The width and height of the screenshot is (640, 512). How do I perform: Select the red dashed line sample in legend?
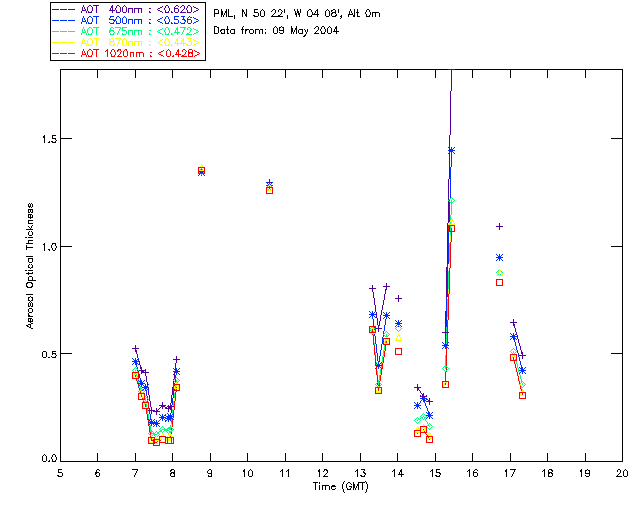tap(63, 53)
